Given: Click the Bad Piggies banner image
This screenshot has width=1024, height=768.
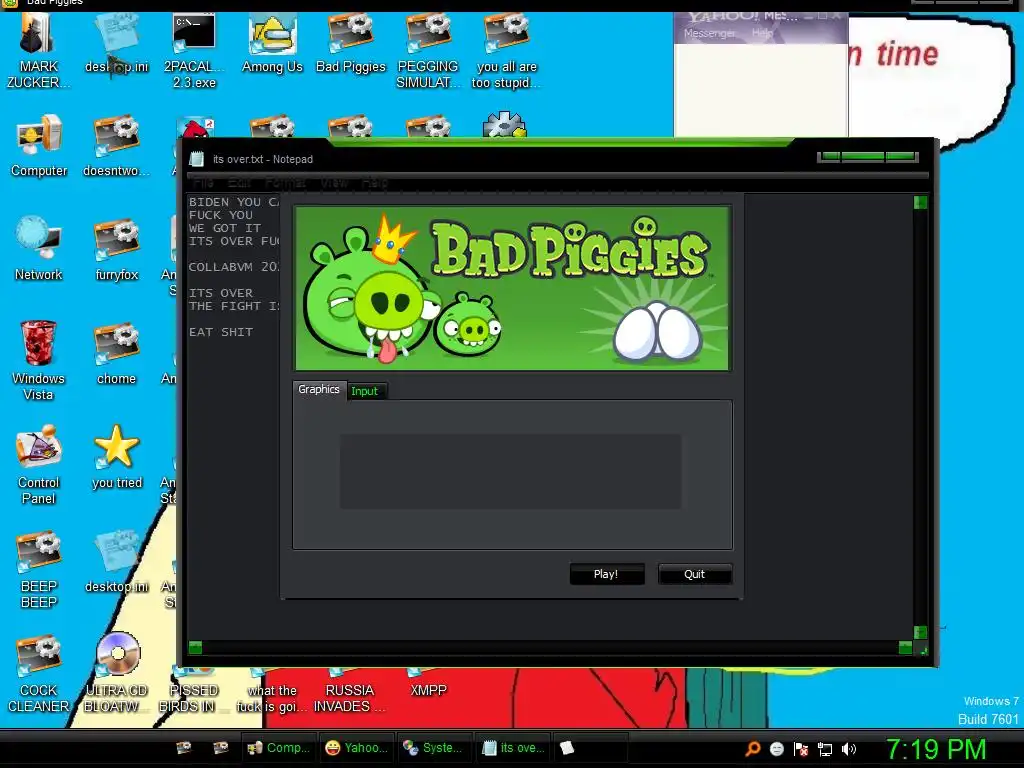Looking at the screenshot, I should tap(513, 289).
